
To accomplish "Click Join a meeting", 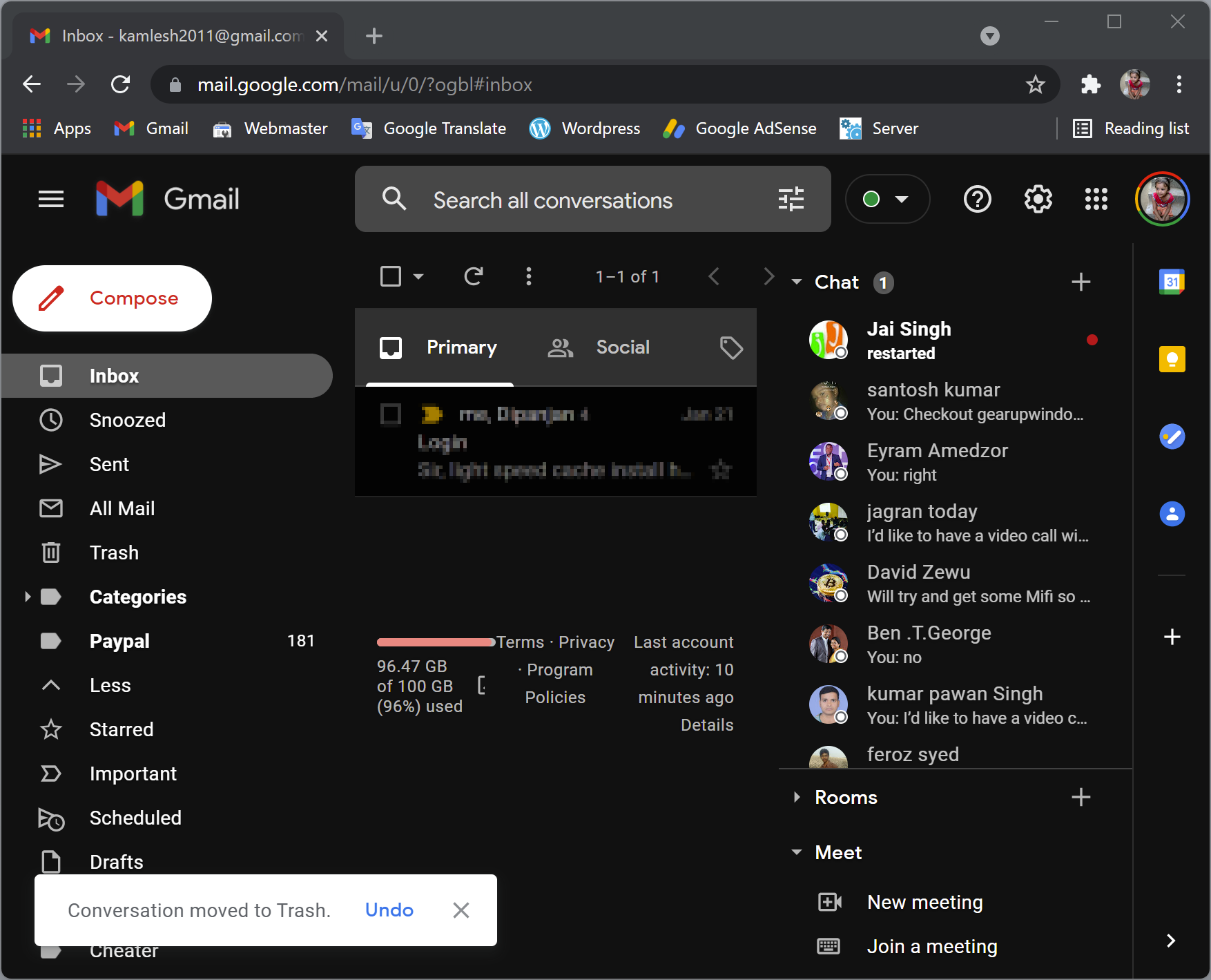I will [x=932, y=946].
